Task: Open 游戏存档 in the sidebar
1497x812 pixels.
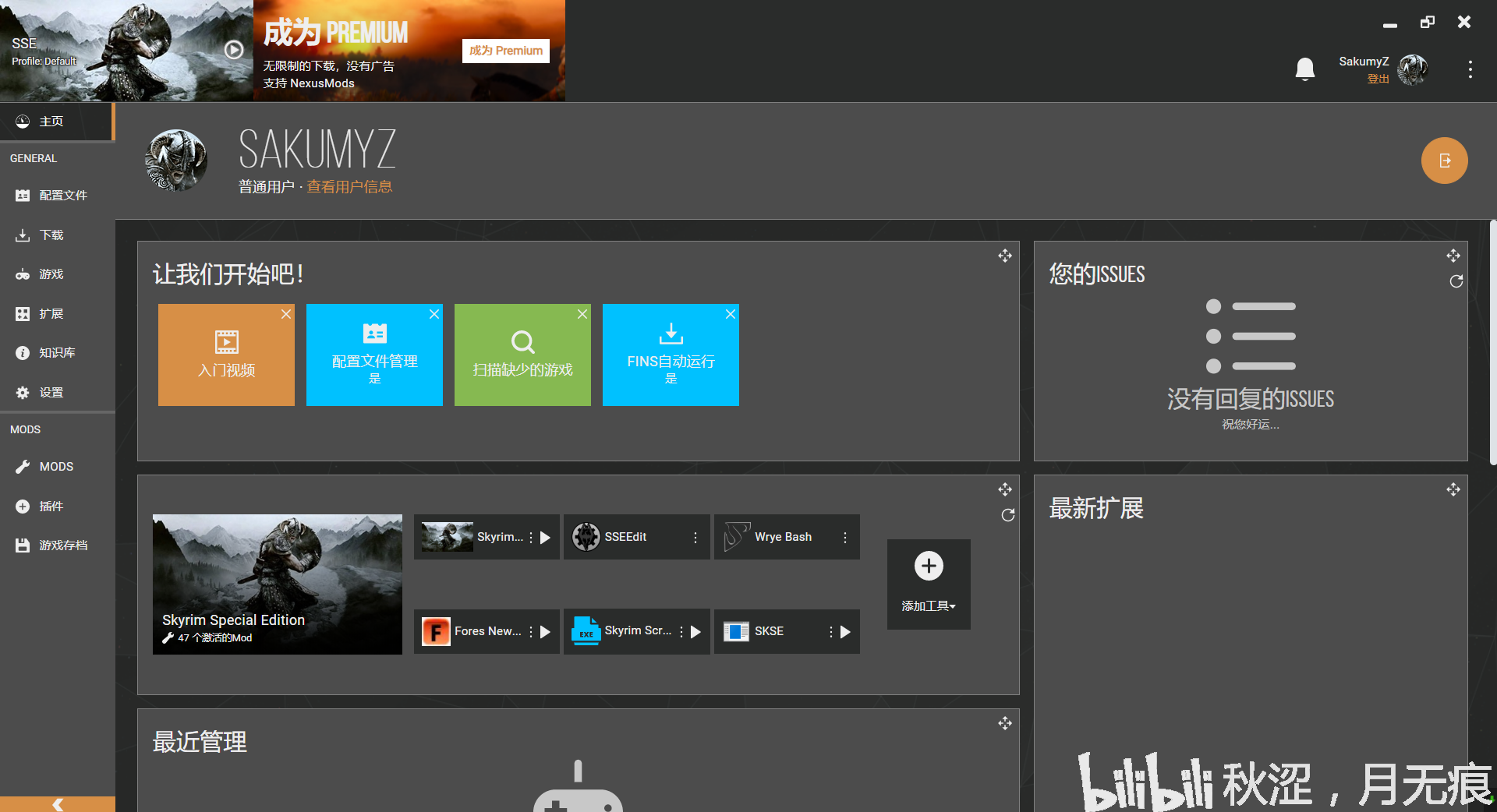Action: click(57, 545)
